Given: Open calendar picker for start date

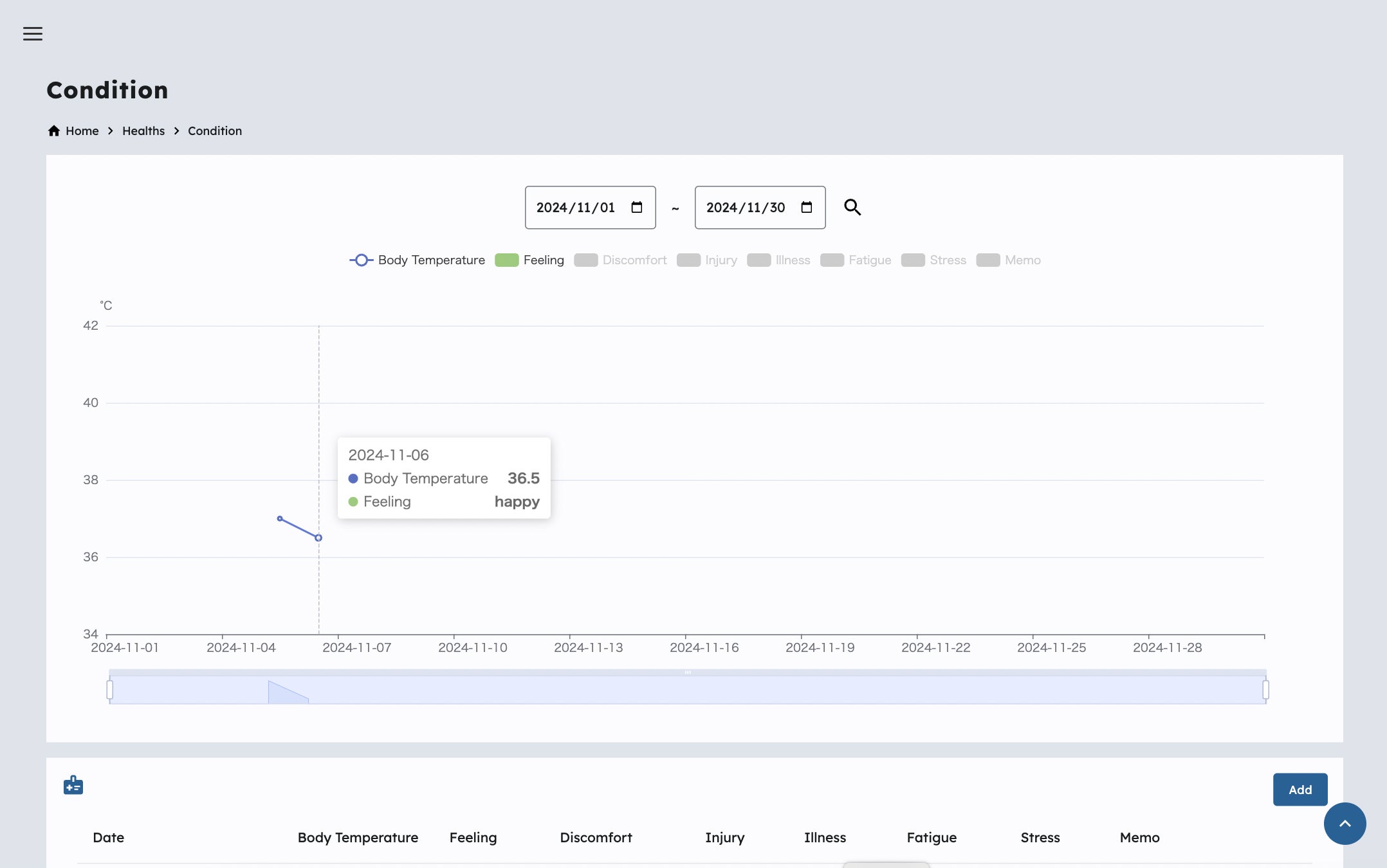Looking at the screenshot, I should pyautogui.click(x=637, y=207).
